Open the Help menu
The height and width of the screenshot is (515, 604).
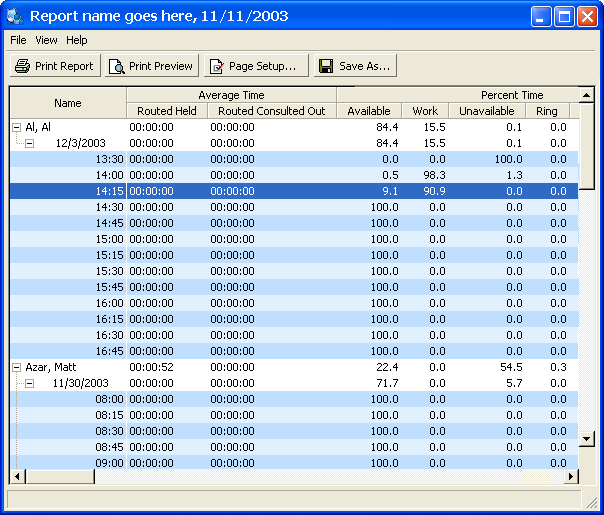(77, 40)
